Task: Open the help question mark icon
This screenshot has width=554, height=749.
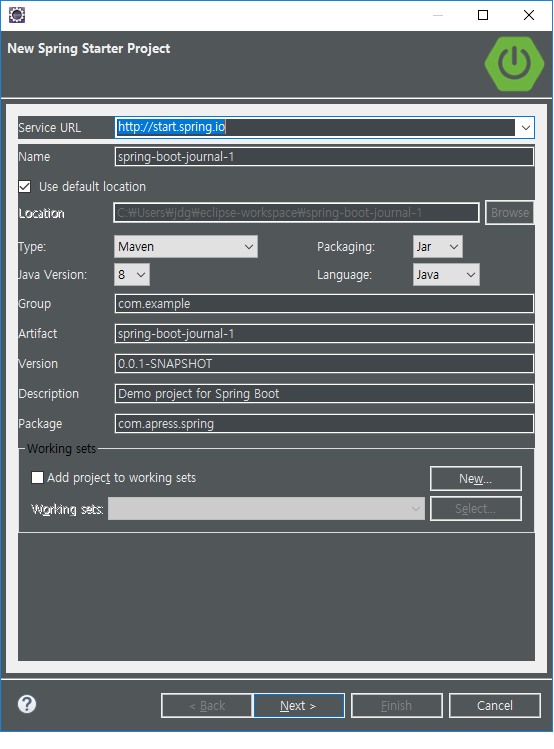Action: (x=27, y=704)
